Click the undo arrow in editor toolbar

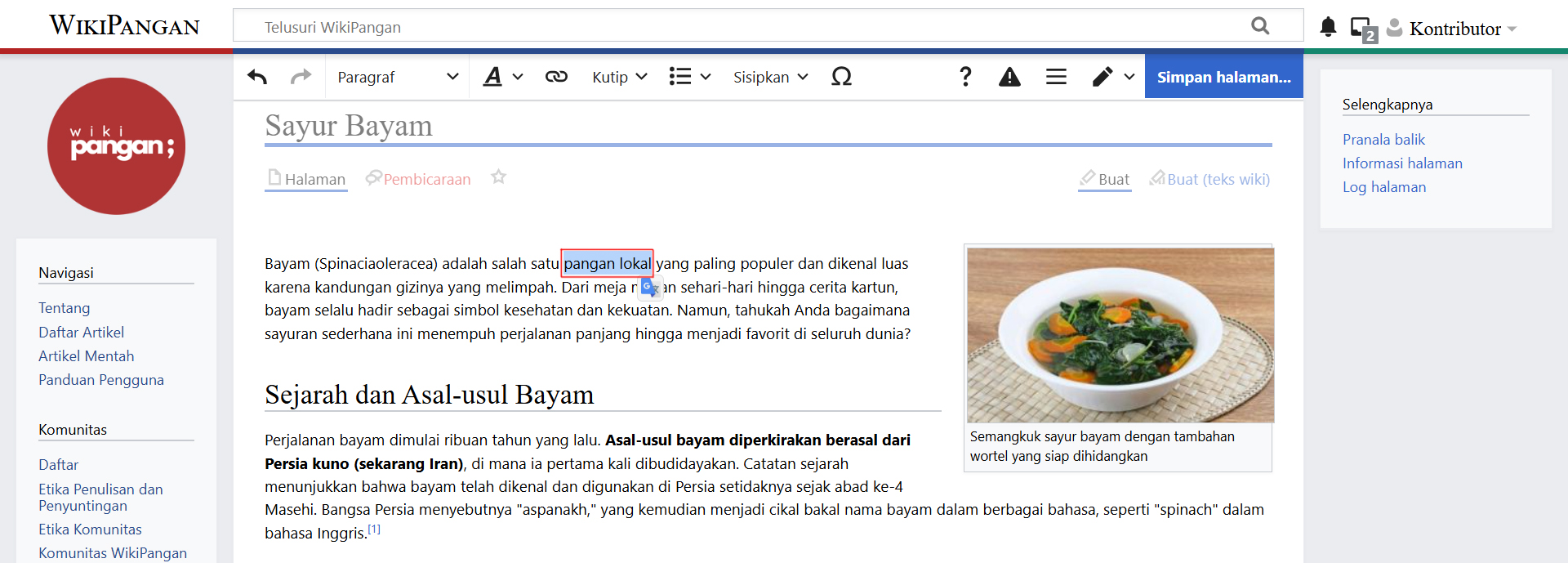tap(257, 77)
